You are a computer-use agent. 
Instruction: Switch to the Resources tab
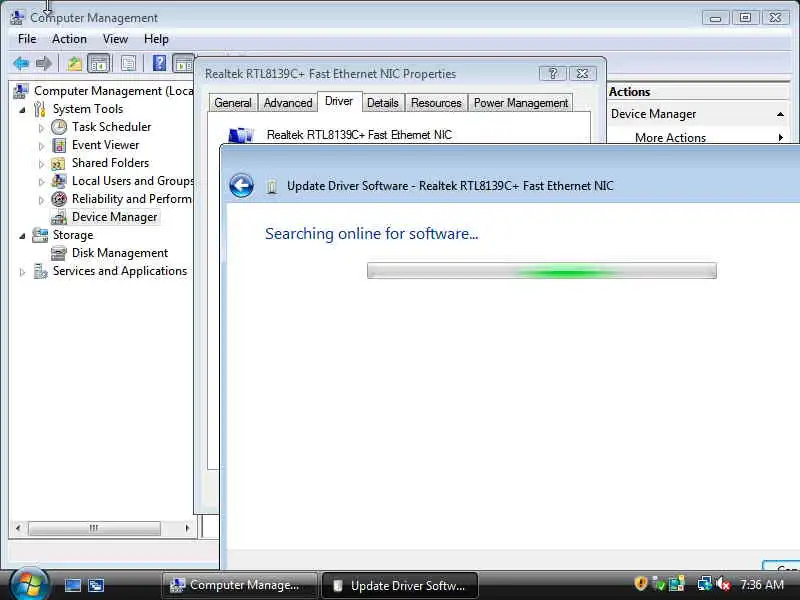click(436, 103)
